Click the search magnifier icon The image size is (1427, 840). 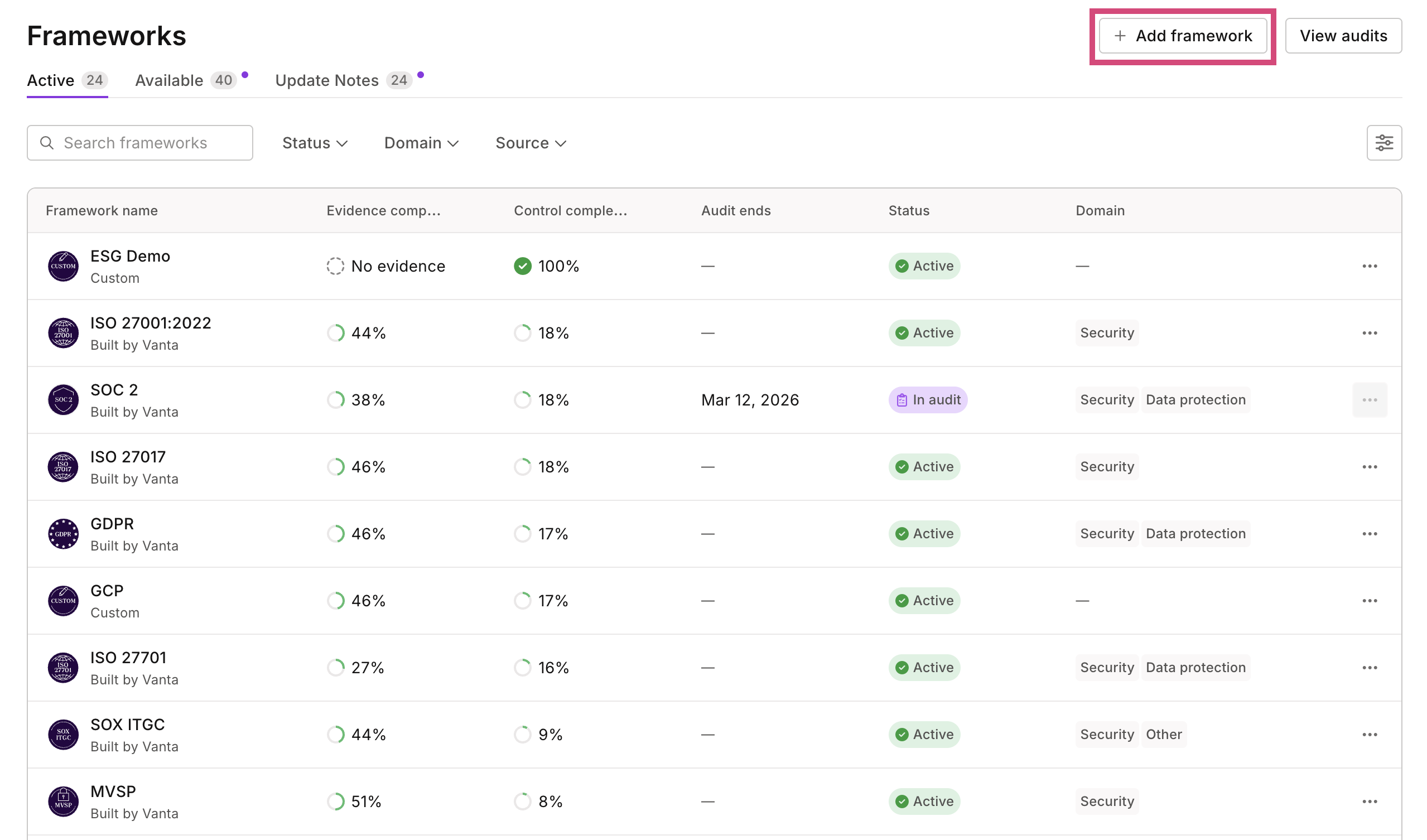(47, 143)
